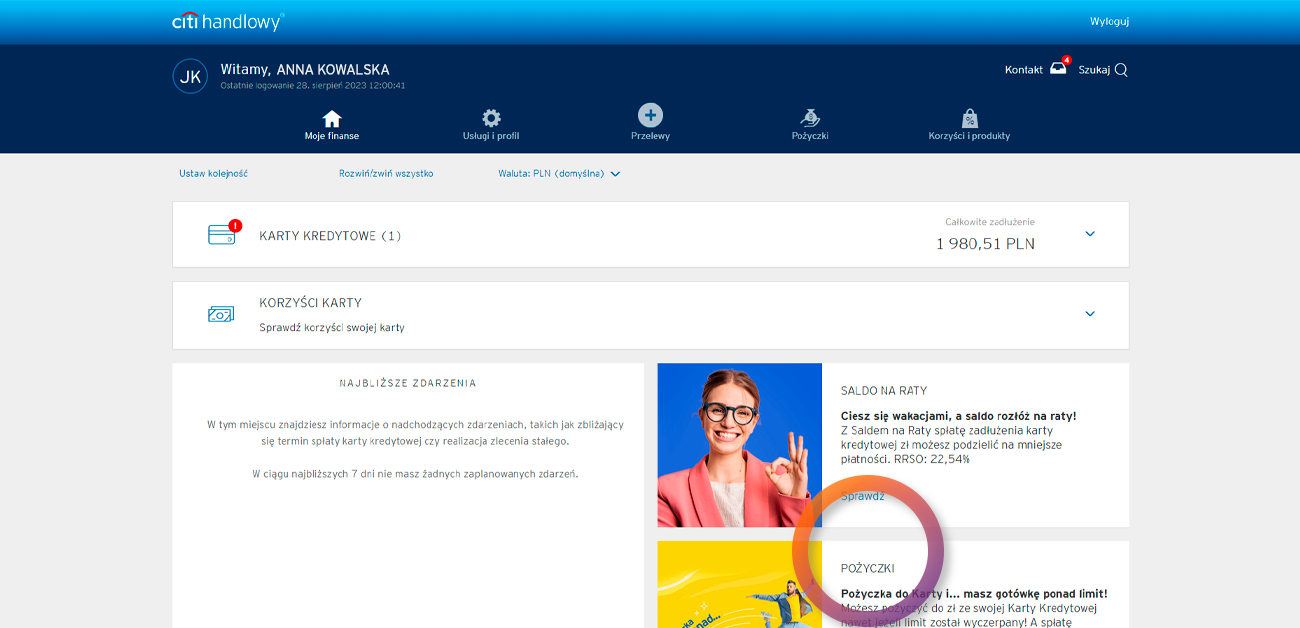Open the Pożyczki hand-with-coin icon
This screenshot has height=628, width=1300.
(x=810, y=118)
